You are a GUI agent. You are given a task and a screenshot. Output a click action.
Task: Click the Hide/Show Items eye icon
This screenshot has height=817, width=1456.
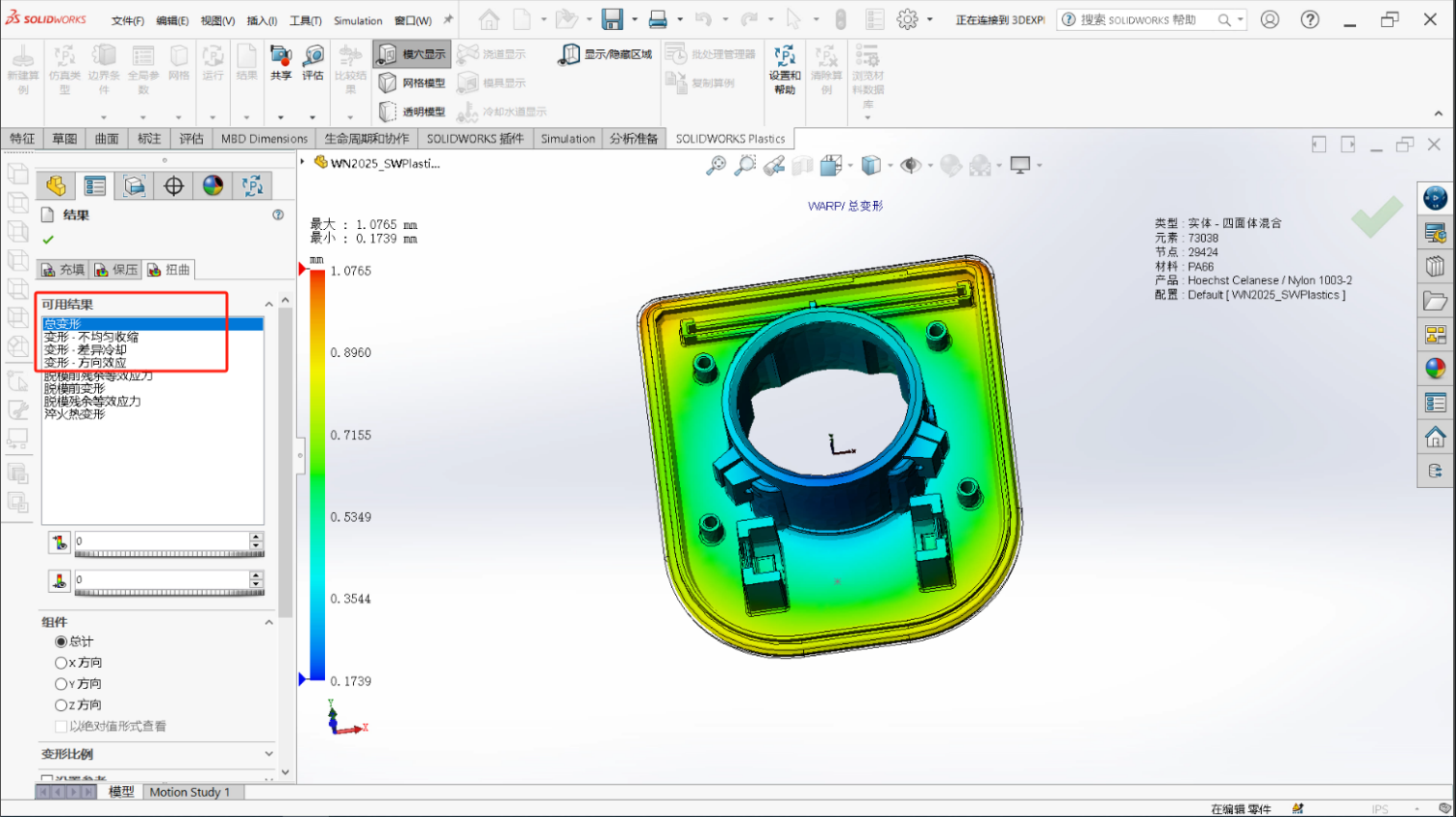910,166
